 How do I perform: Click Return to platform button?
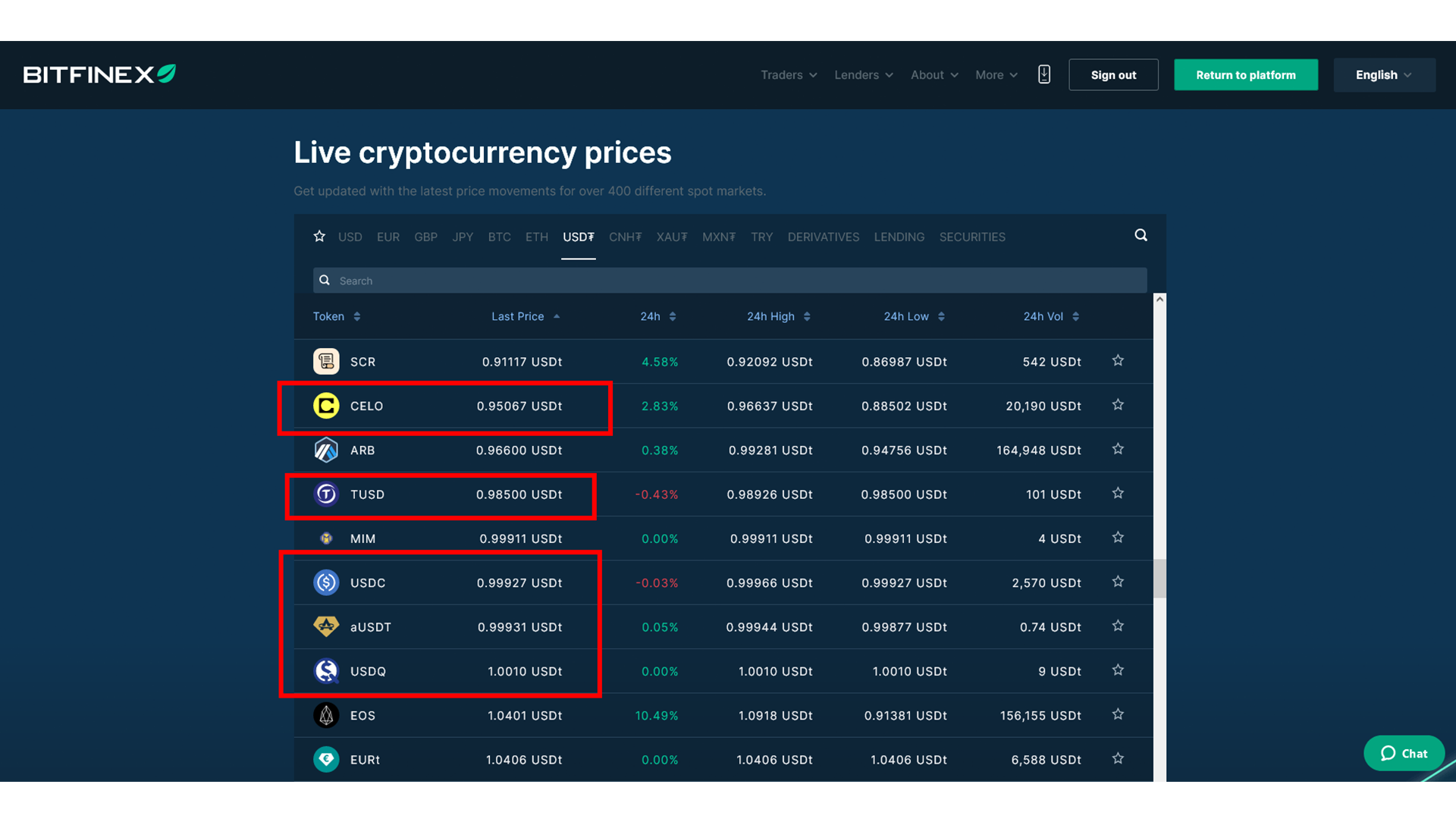click(x=1246, y=74)
